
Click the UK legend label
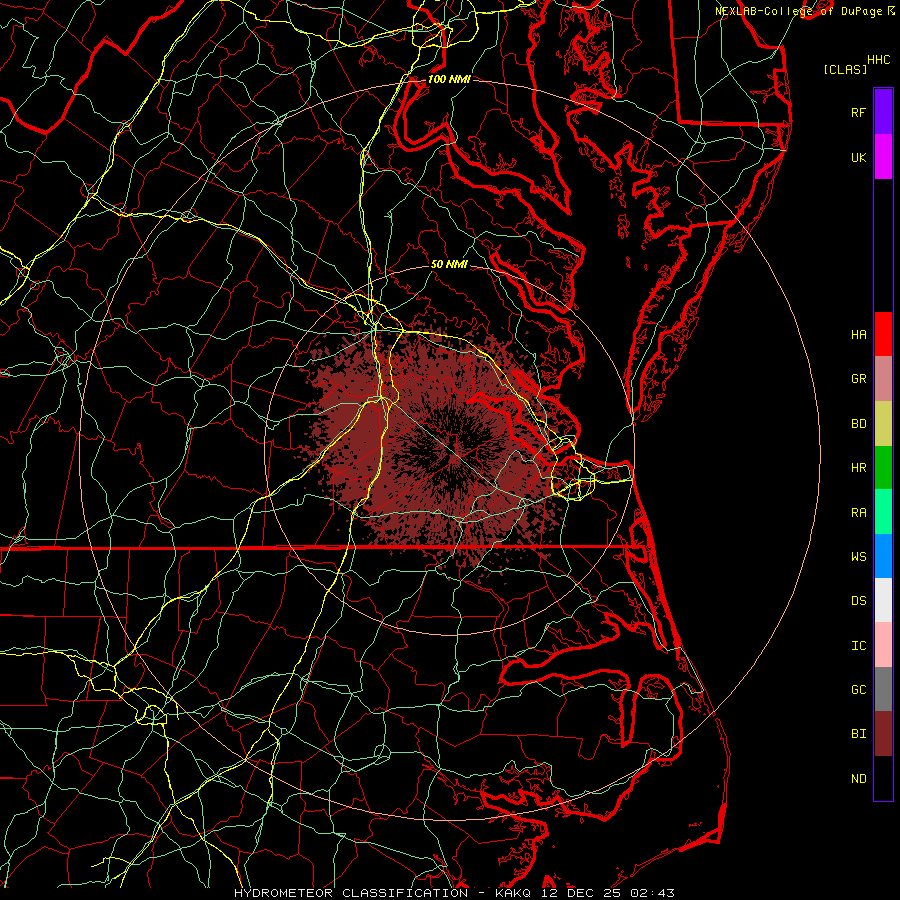tap(858, 158)
